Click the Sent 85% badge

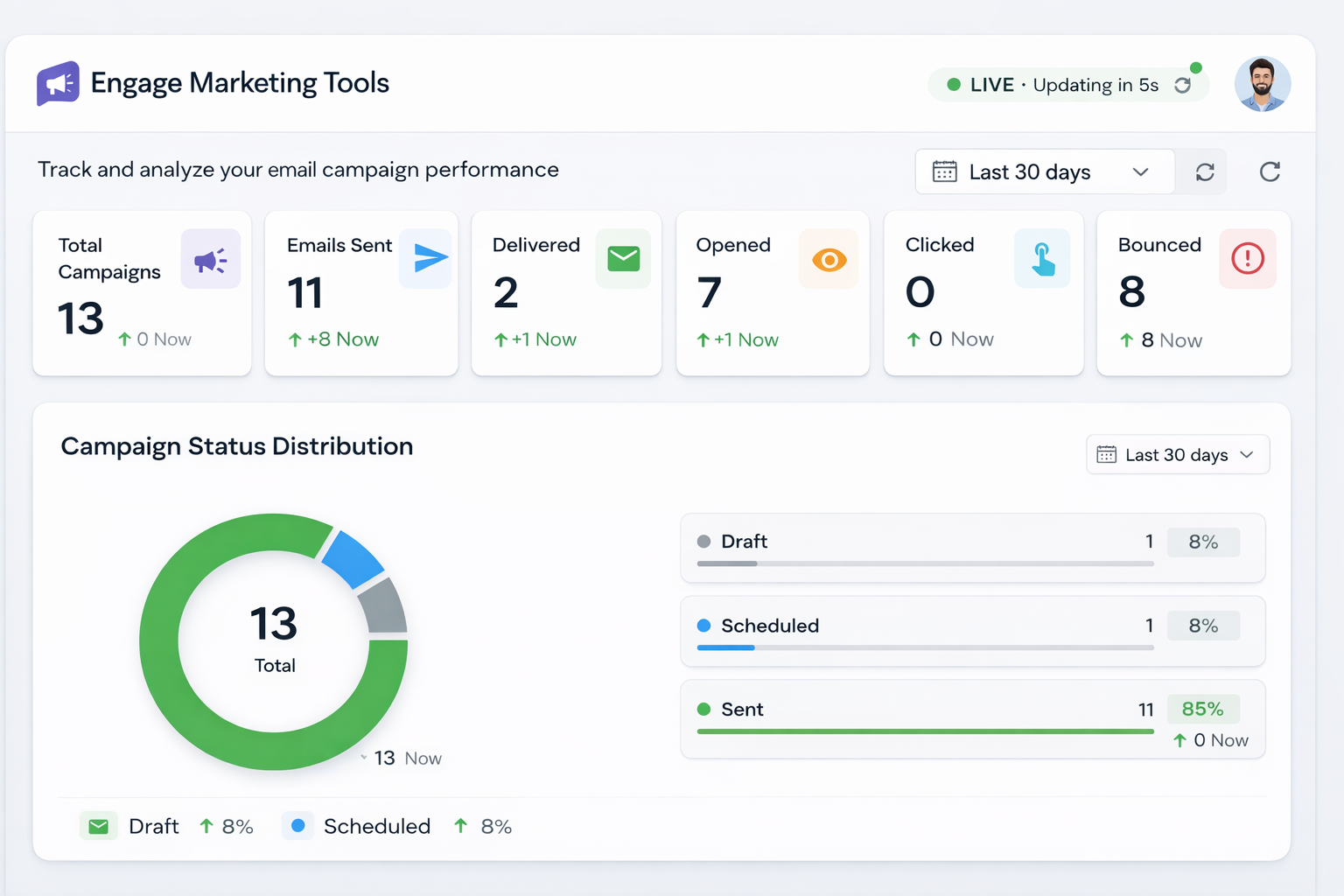1203,709
